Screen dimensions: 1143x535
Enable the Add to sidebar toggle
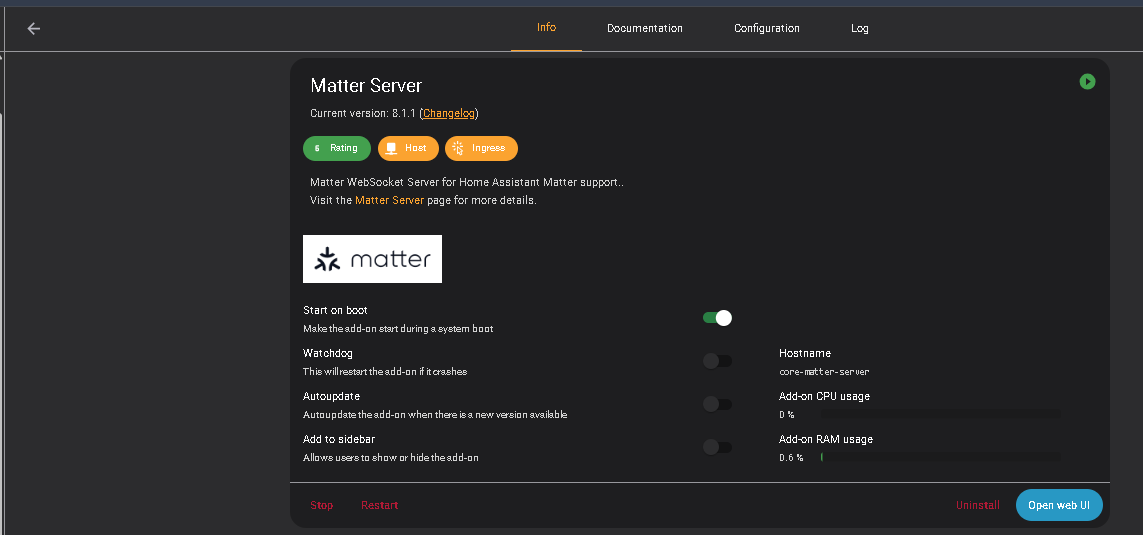coord(717,447)
